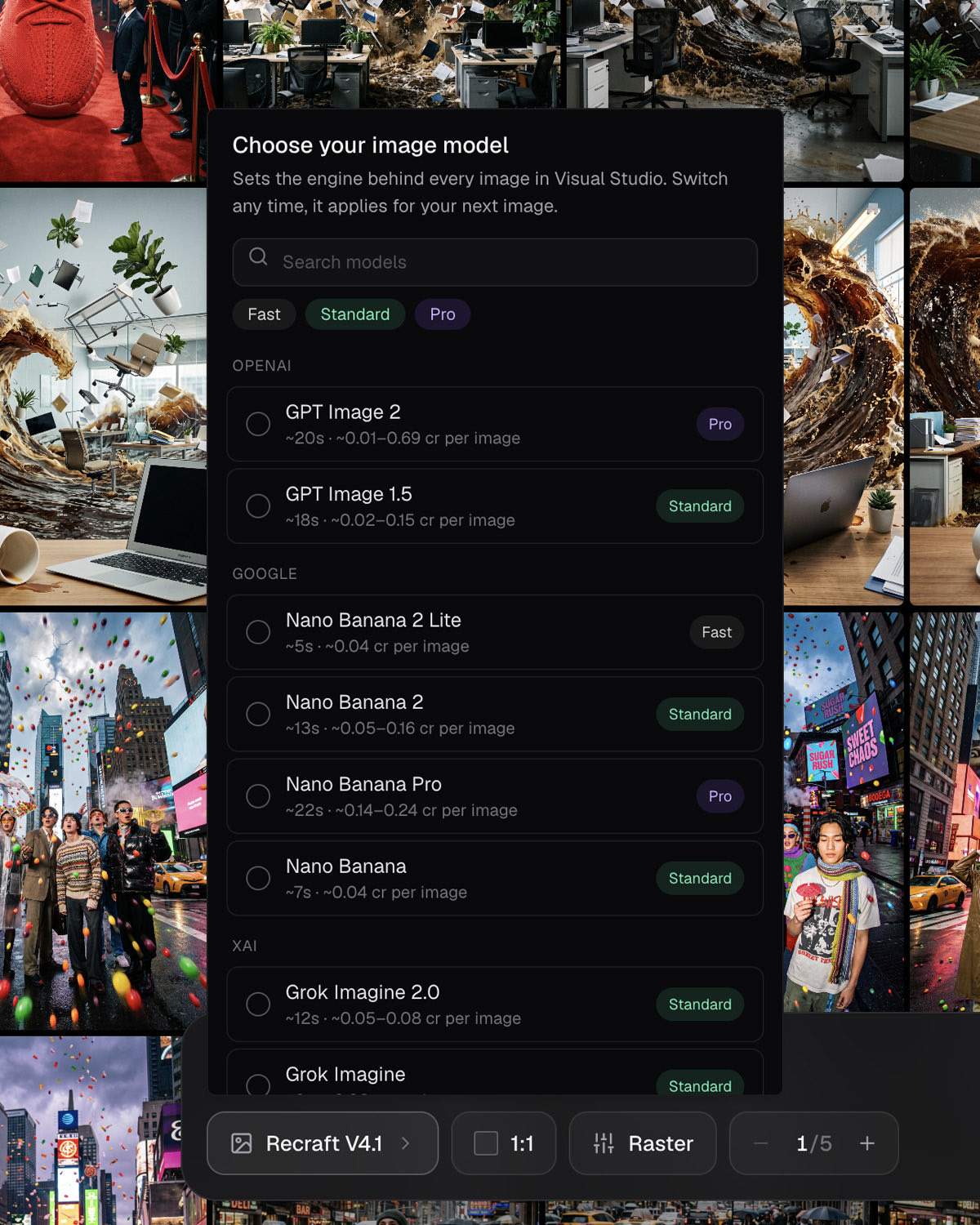This screenshot has width=980, height=1225.
Task: Click the magnifier icon in model search
Action: click(258, 256)
